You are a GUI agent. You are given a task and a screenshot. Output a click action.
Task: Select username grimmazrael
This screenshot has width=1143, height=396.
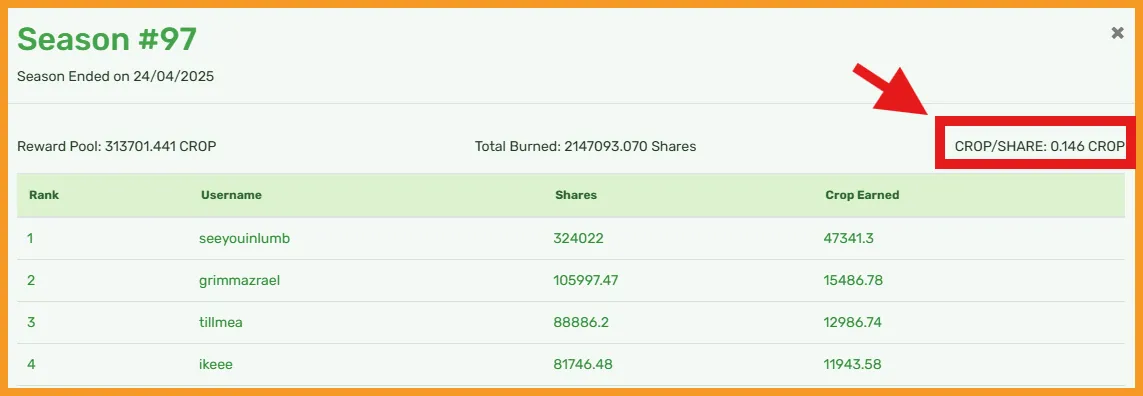tap(239, 280)
